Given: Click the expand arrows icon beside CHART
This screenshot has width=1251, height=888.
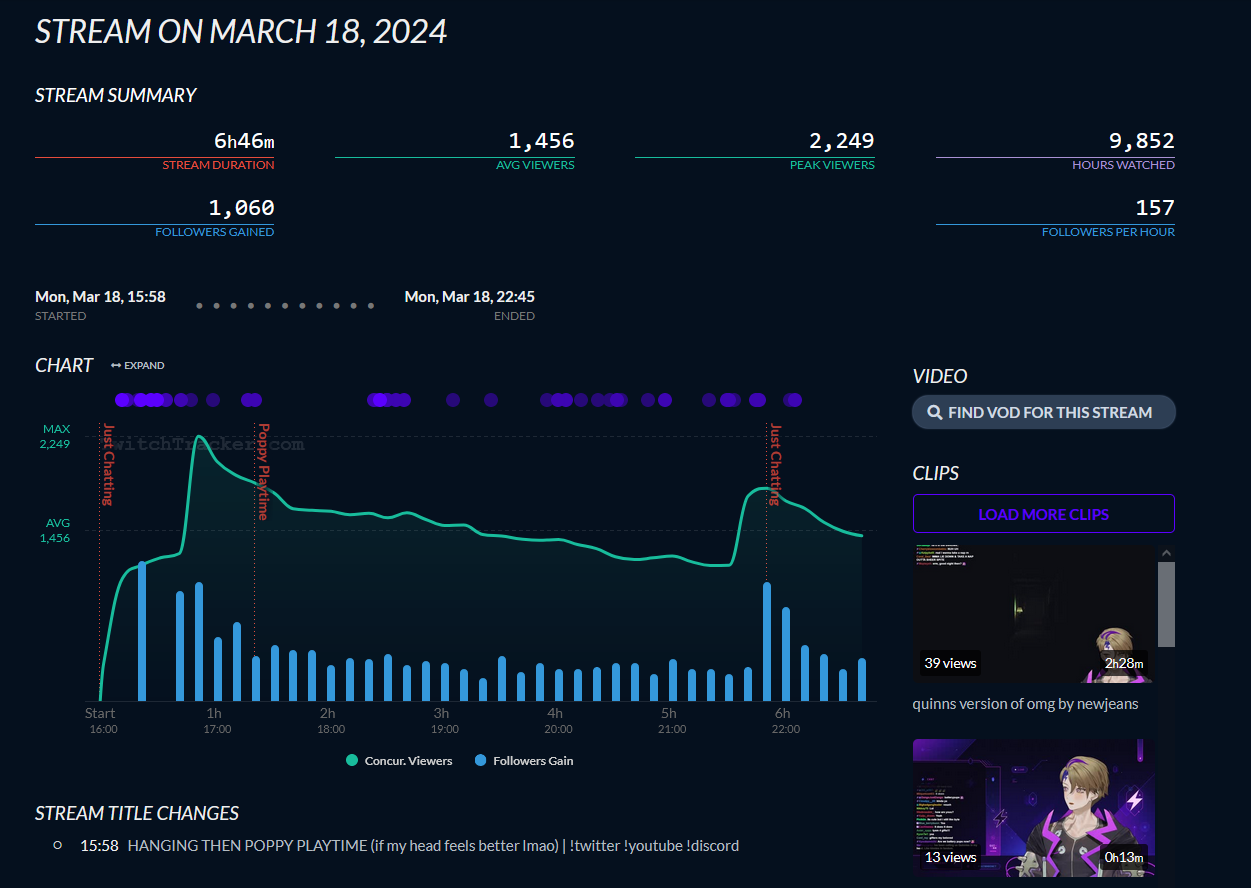Looking at the screenshot, I should [x=116, y=366].
